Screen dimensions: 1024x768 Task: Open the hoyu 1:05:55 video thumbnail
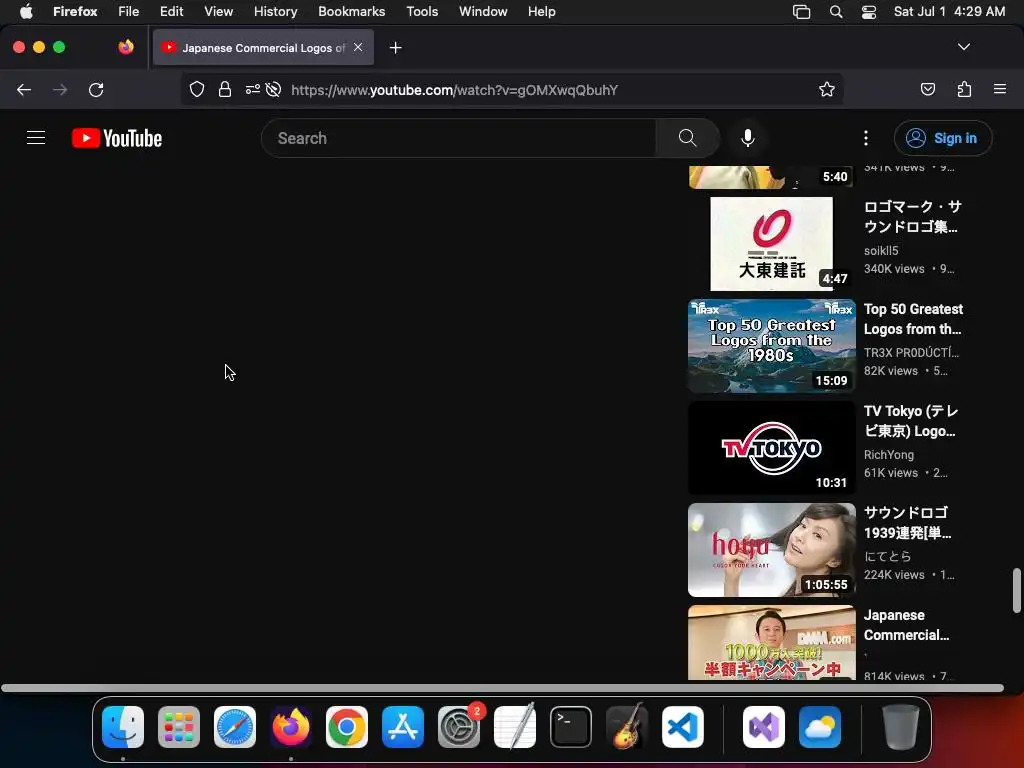771,549
